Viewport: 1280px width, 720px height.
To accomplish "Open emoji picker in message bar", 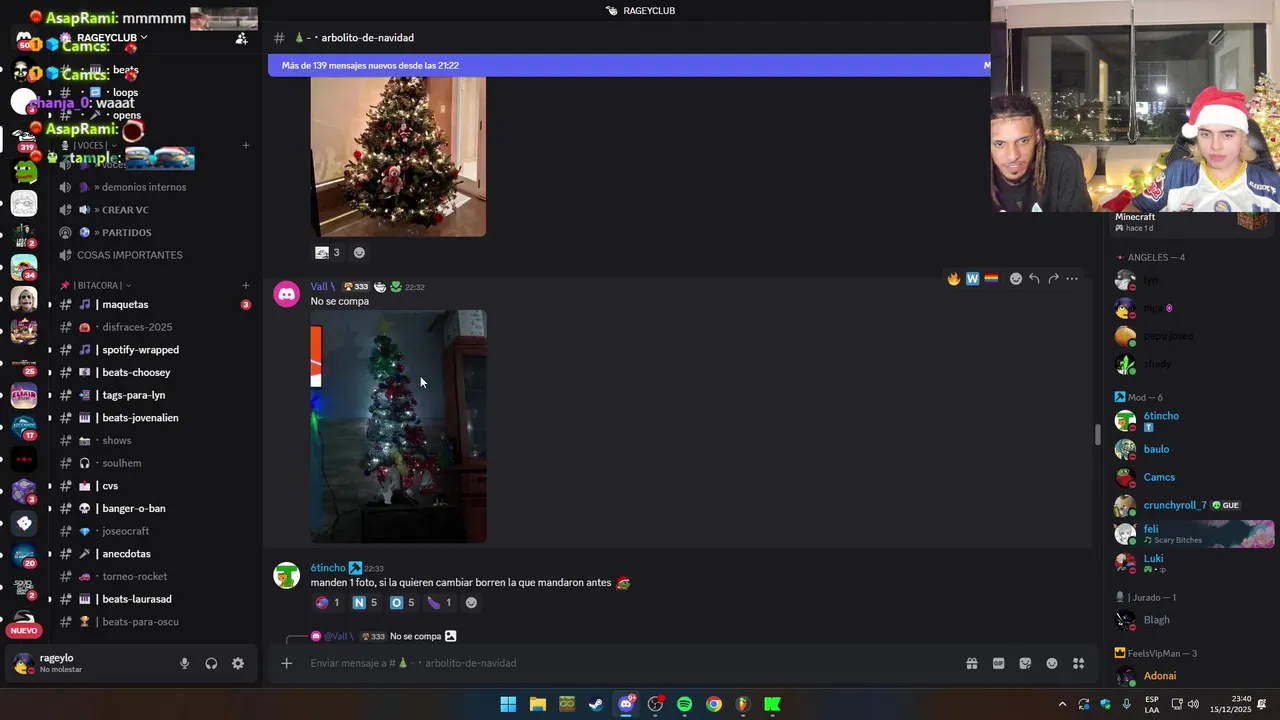I will [1052, 663].
